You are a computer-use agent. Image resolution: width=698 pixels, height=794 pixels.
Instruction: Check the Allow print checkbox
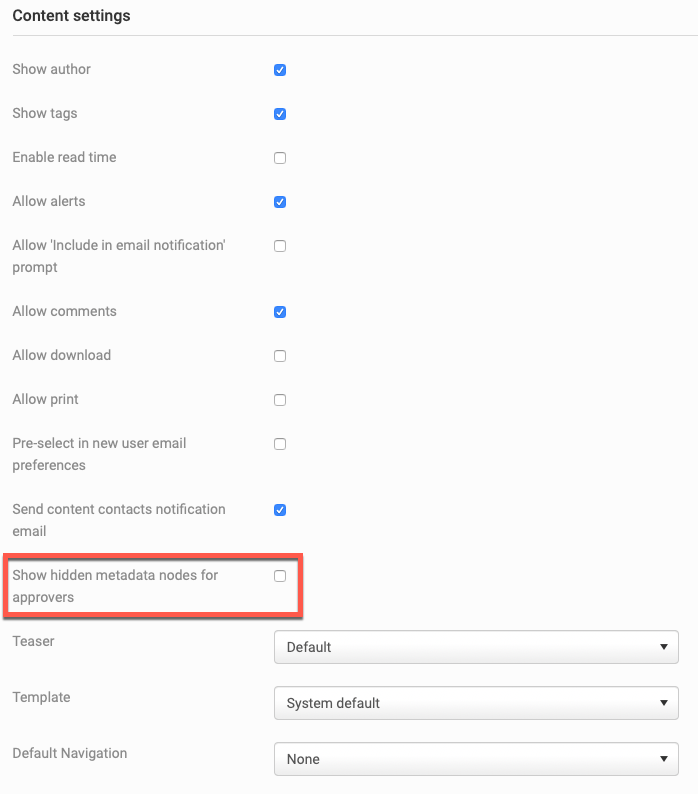pyautogui.click(x=280, y=400)
